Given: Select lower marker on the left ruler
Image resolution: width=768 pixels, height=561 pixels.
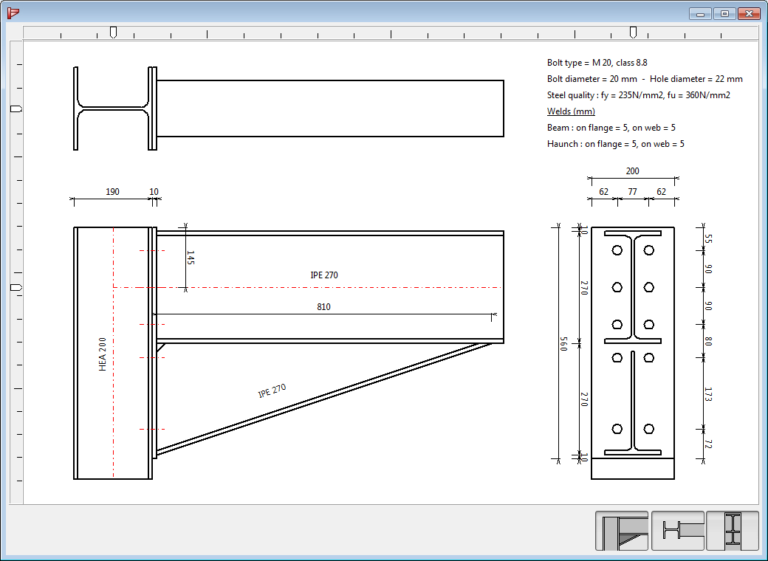Looking at the screenshot, I should (x=16, y=287).
